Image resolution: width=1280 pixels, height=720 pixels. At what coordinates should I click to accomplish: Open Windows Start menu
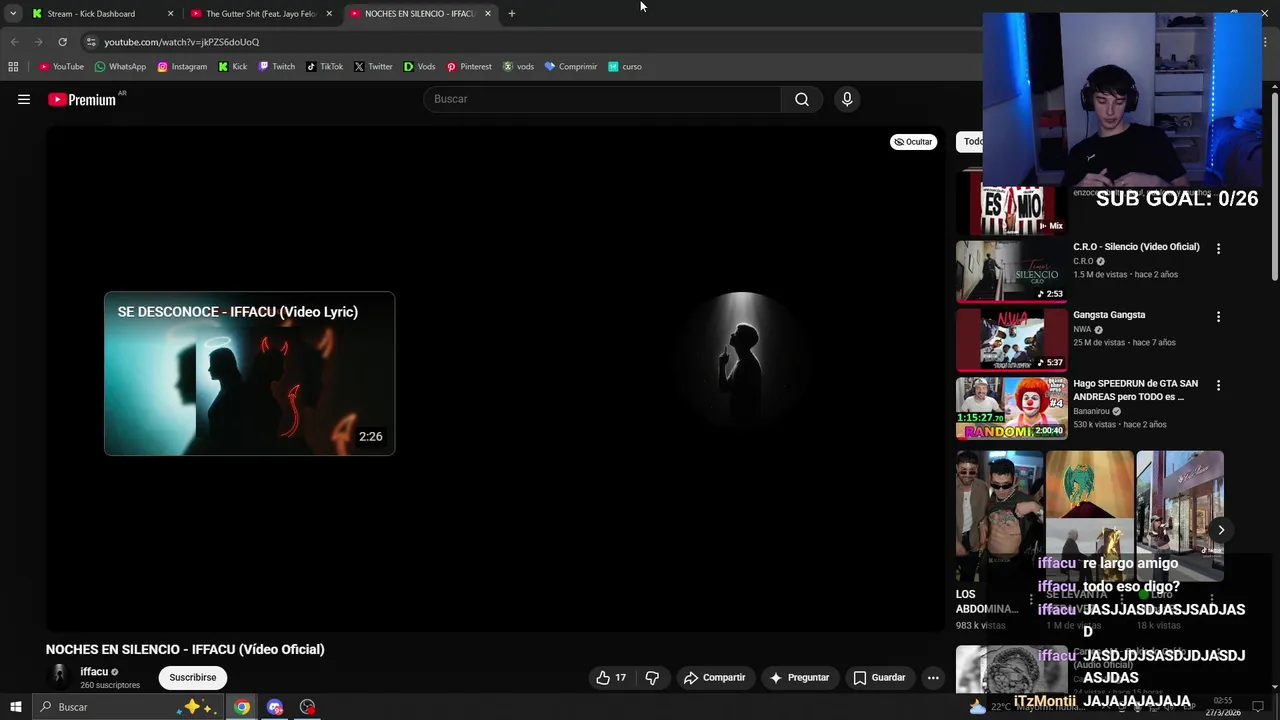[x=16, y=707]
